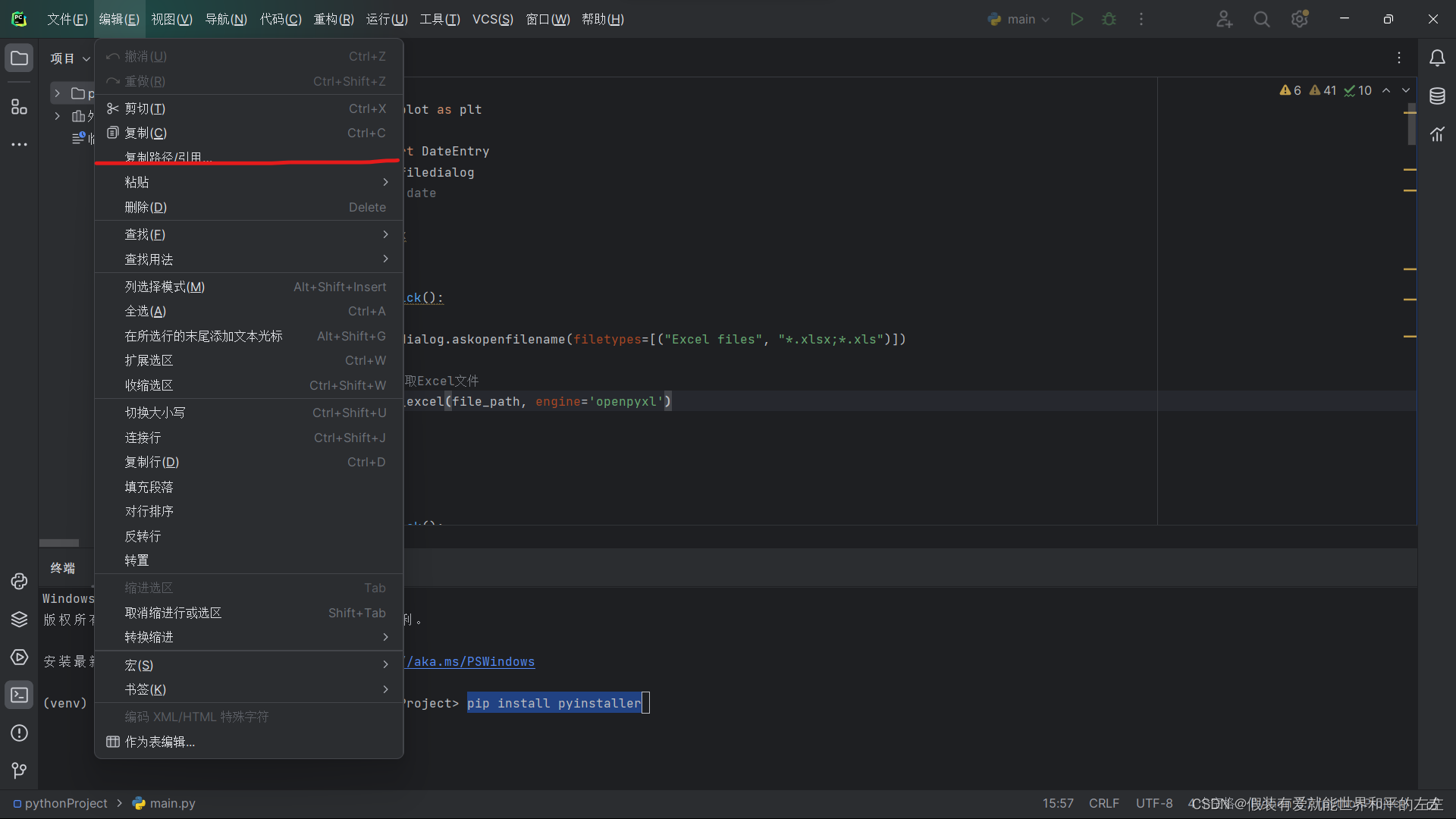Image resolution: width=1456 pixels, height=819 pixels.
Task: Open Search Everywhere magnifier
Action: (1262, 19)
